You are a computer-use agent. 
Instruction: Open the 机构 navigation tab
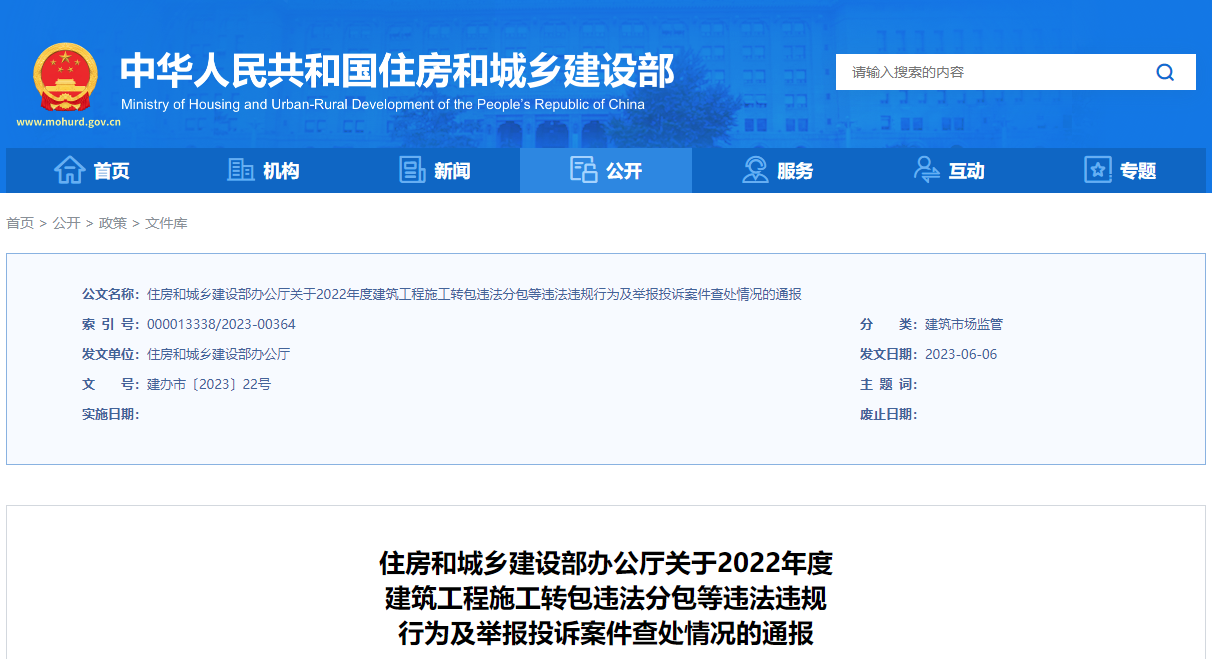(263, 170)
